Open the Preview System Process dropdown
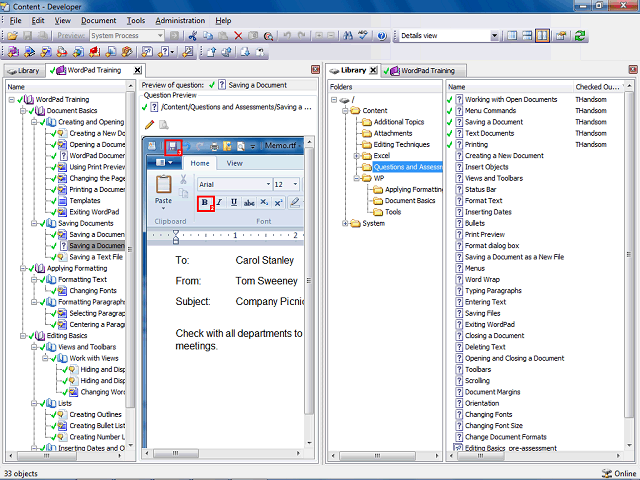The image size is (640, 480). pos(160,36)
